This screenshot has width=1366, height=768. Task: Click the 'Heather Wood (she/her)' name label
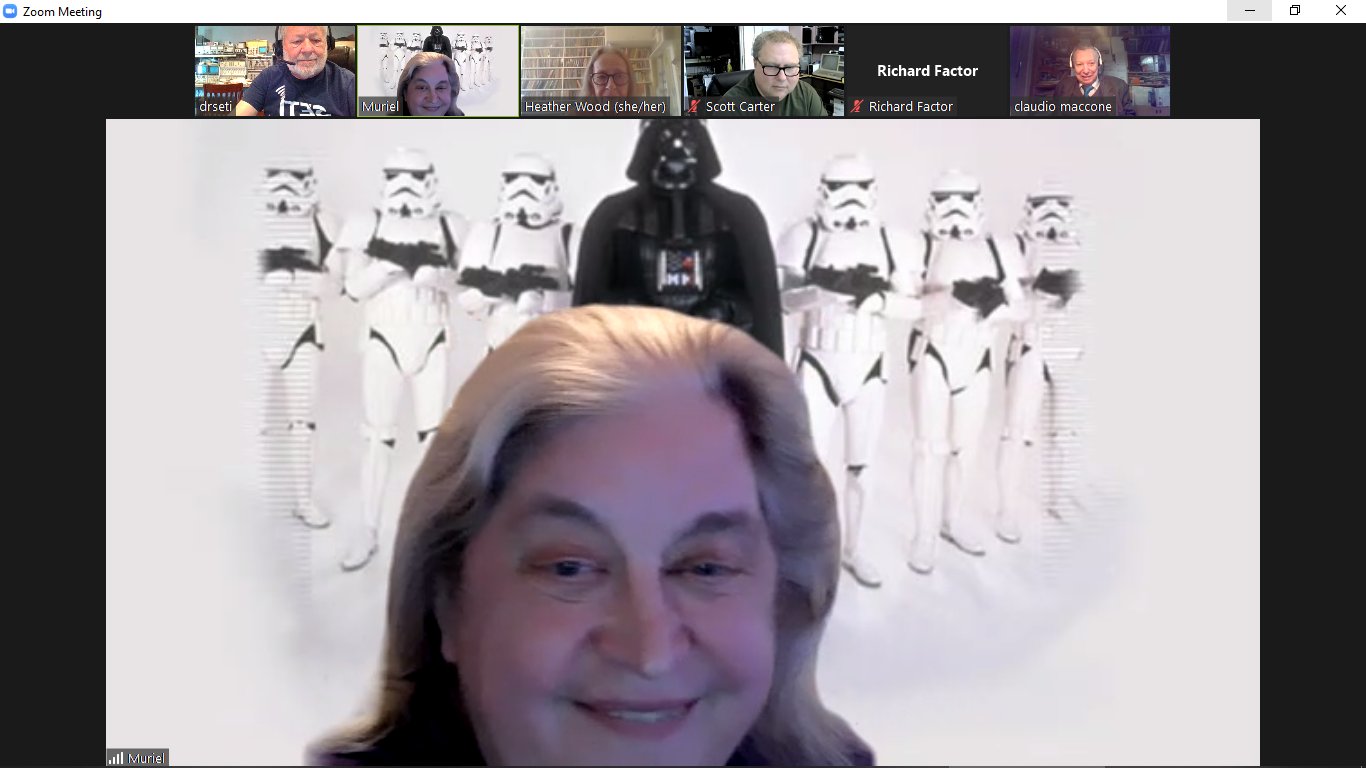[x=595, y=107]
